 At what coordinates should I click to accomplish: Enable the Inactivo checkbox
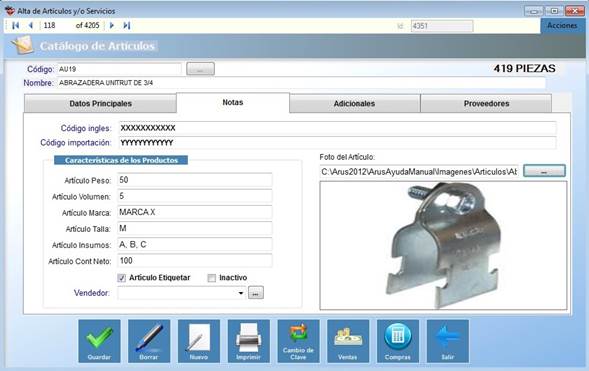pyautogui.click(x=211, y=278)
